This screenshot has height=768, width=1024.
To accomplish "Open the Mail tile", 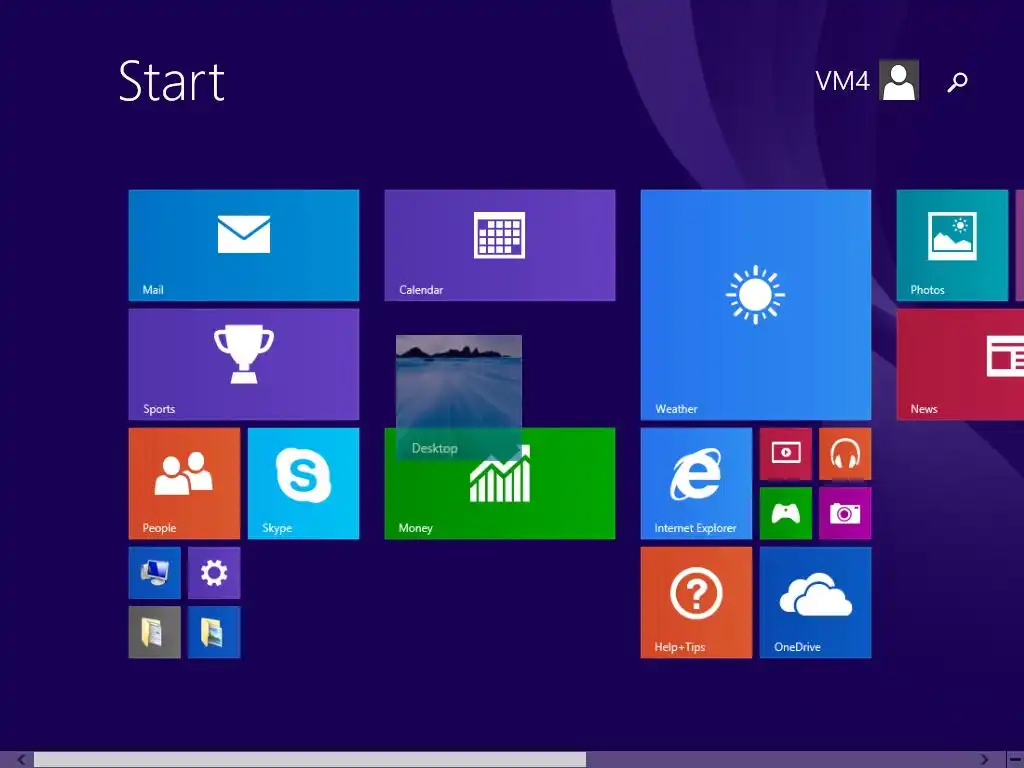I will (244, 245).
